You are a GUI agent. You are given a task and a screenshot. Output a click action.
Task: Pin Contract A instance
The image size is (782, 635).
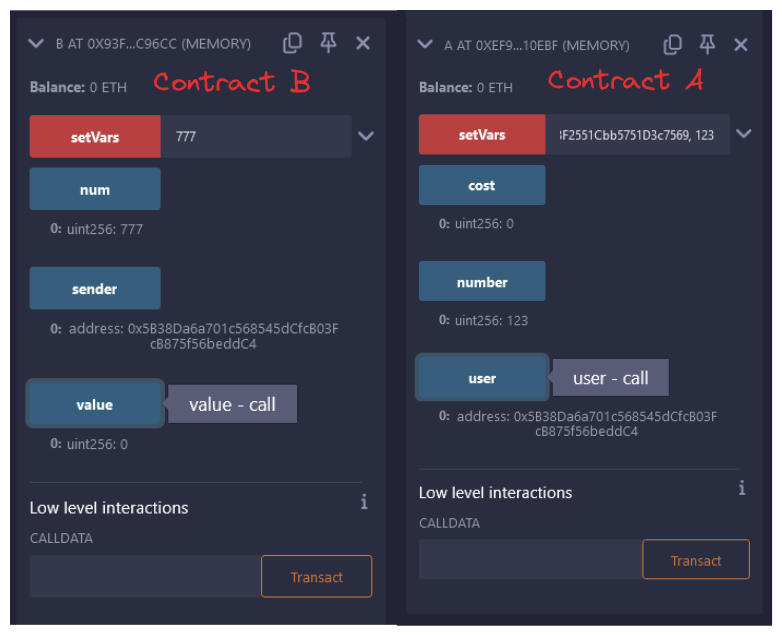pos(707,44)
